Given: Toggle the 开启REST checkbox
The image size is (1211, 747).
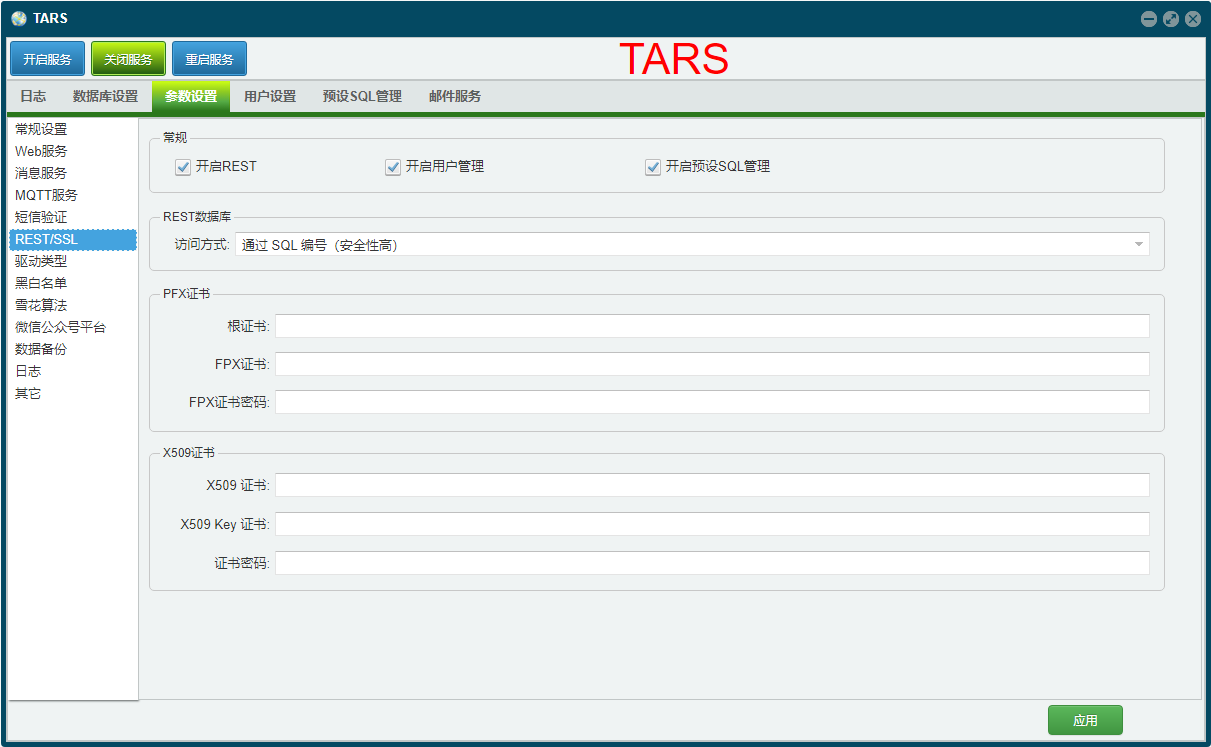Looking at the screenshot, I should 183,167.
